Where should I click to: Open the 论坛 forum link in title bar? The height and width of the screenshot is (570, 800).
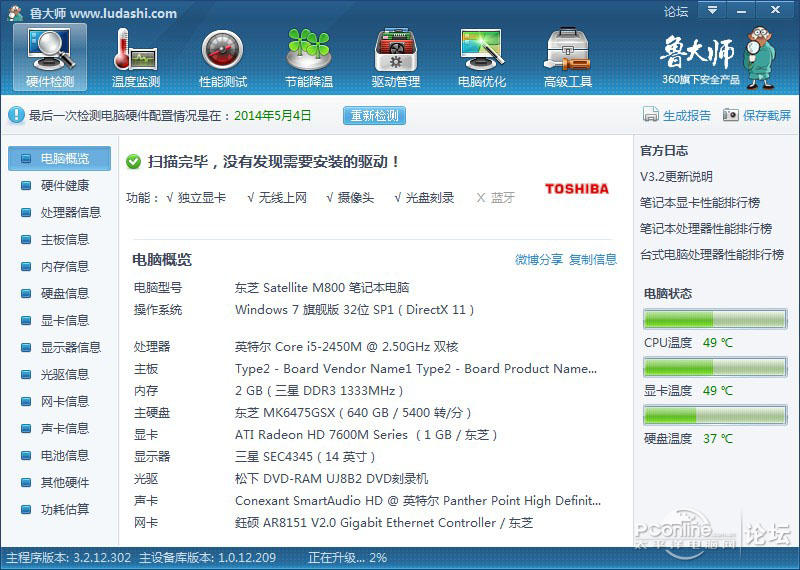tap(676, 11)
